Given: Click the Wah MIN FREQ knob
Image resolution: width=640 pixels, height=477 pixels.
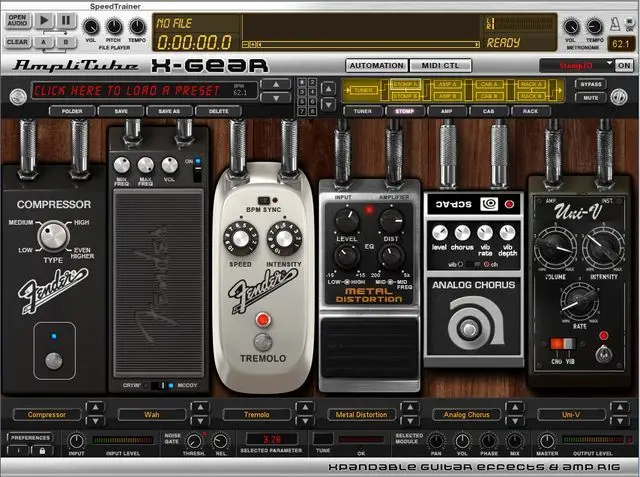Looking at the screenshot, I should (122, 165).
